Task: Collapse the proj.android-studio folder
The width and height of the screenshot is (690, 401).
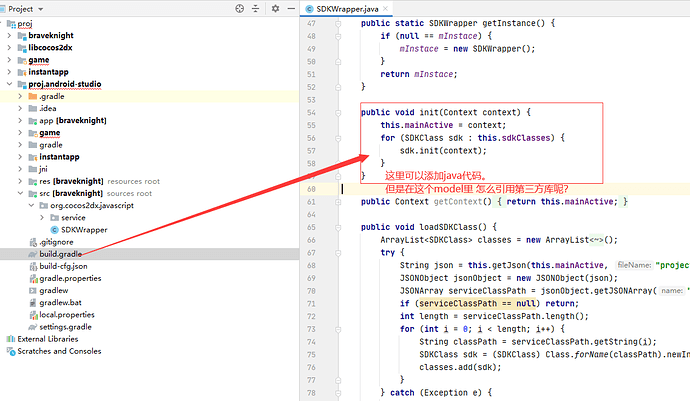Action: (x=9, y=84)
